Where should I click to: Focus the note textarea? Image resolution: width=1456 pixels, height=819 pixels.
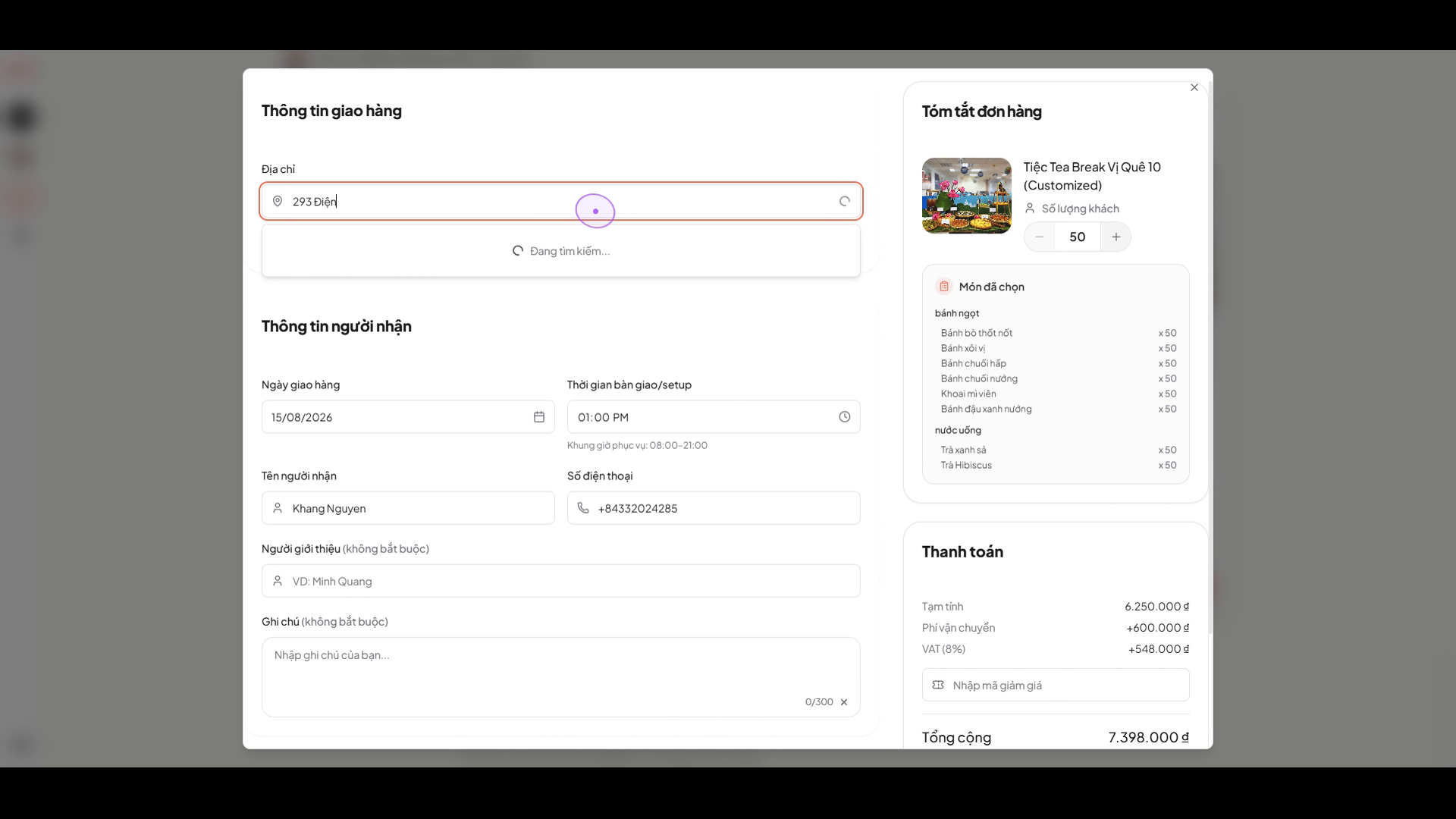coord(561,676)
